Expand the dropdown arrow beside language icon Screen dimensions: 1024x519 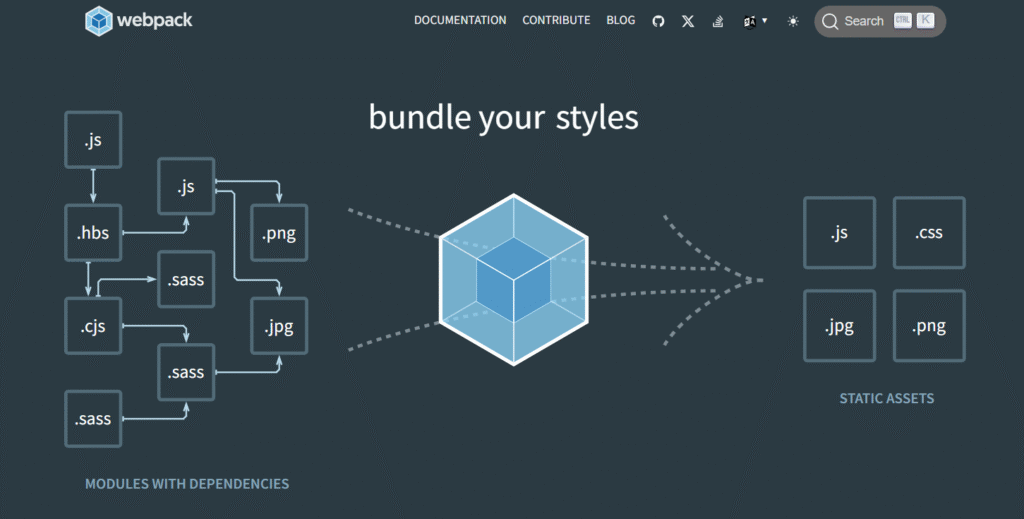(765, 20)
